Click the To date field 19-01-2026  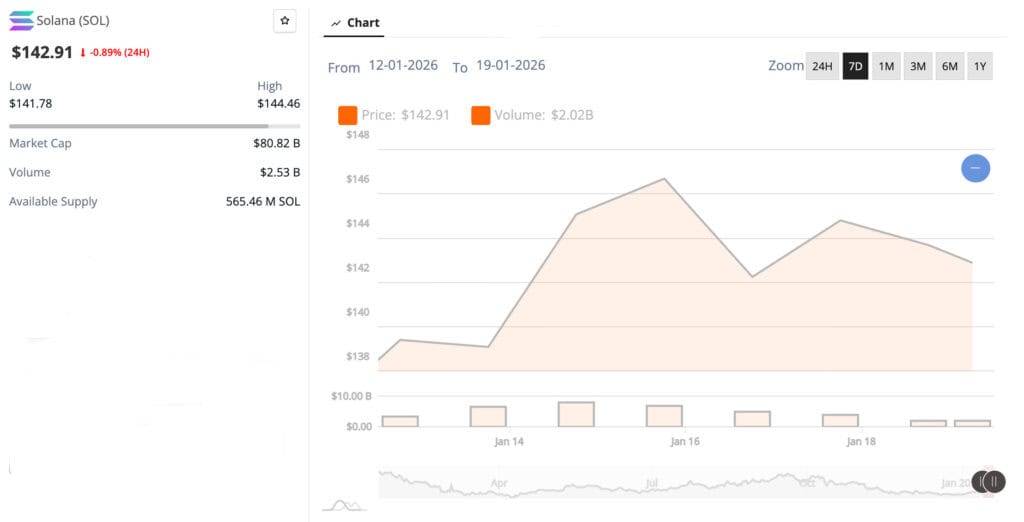click(510, 66)
